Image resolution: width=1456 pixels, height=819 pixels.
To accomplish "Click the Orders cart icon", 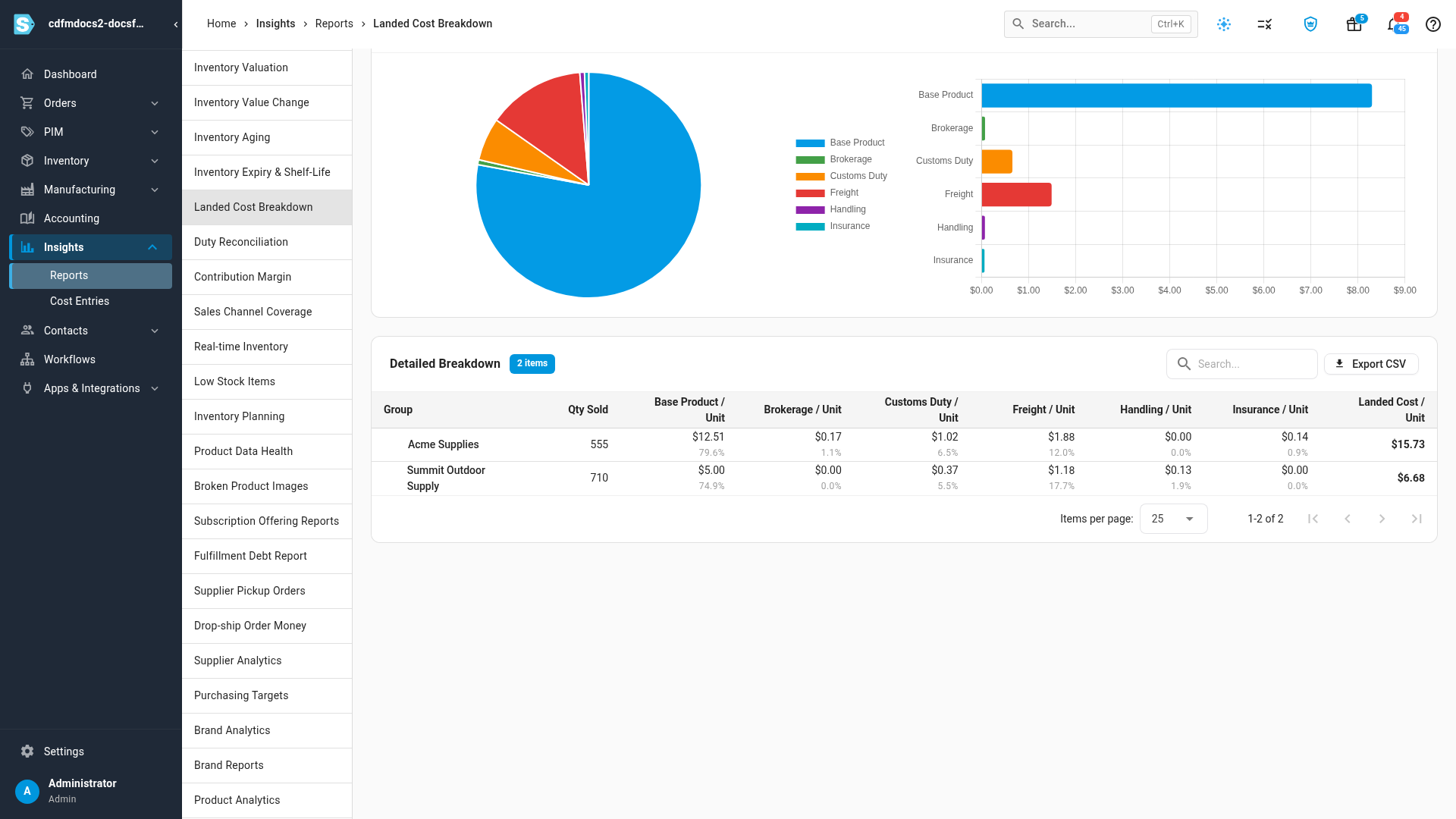I will pyautogui.click(x=27, y=103).
